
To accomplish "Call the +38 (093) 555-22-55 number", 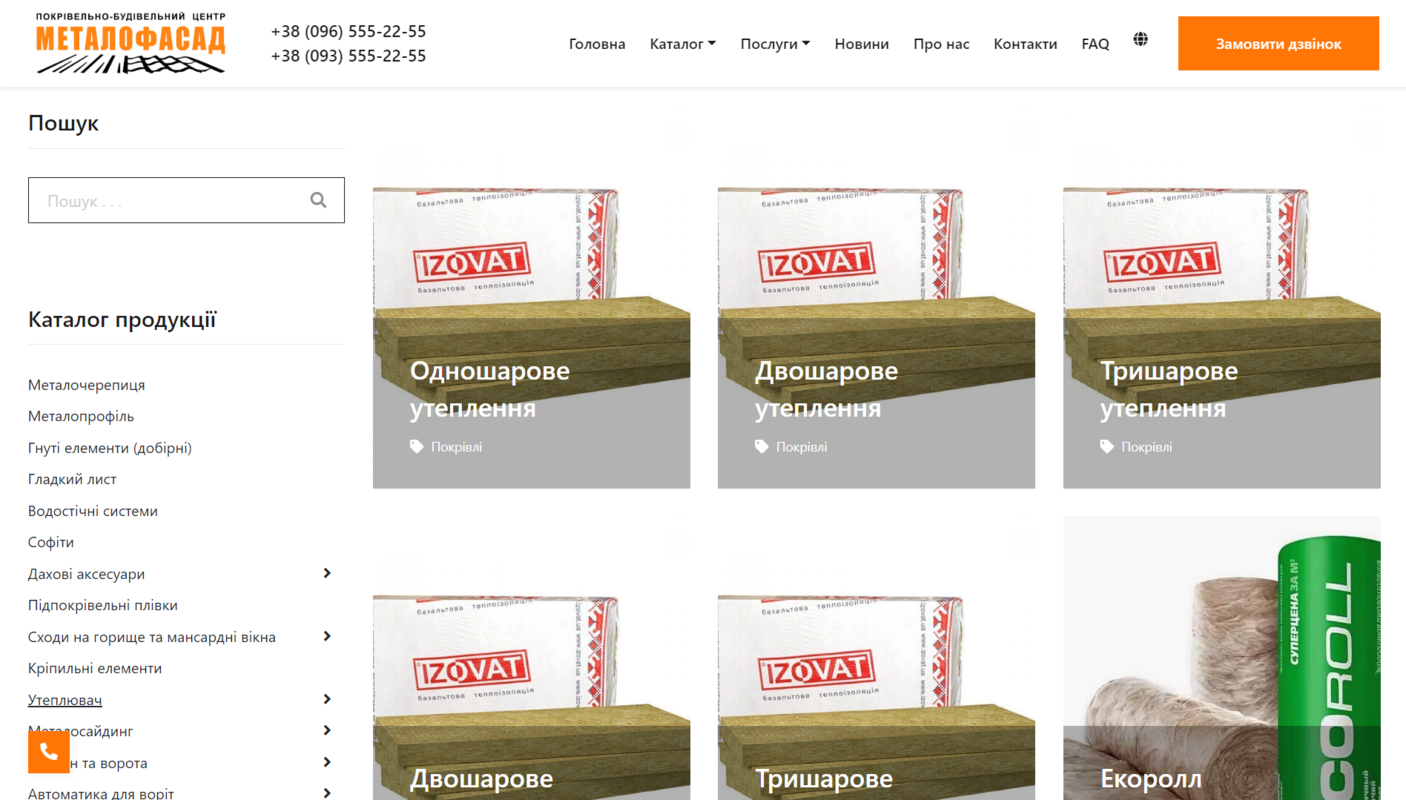I will click(x=348, y=56).
